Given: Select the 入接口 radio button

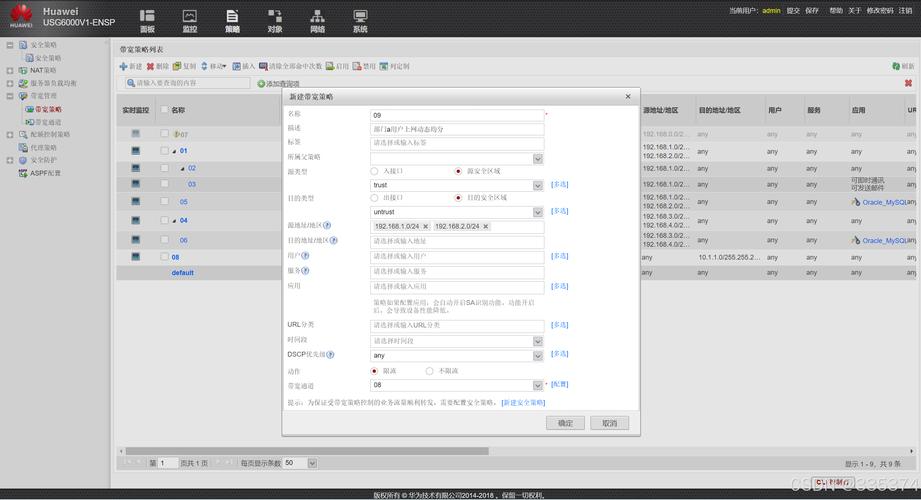Looking at the screenshot, I should (374, 171).
